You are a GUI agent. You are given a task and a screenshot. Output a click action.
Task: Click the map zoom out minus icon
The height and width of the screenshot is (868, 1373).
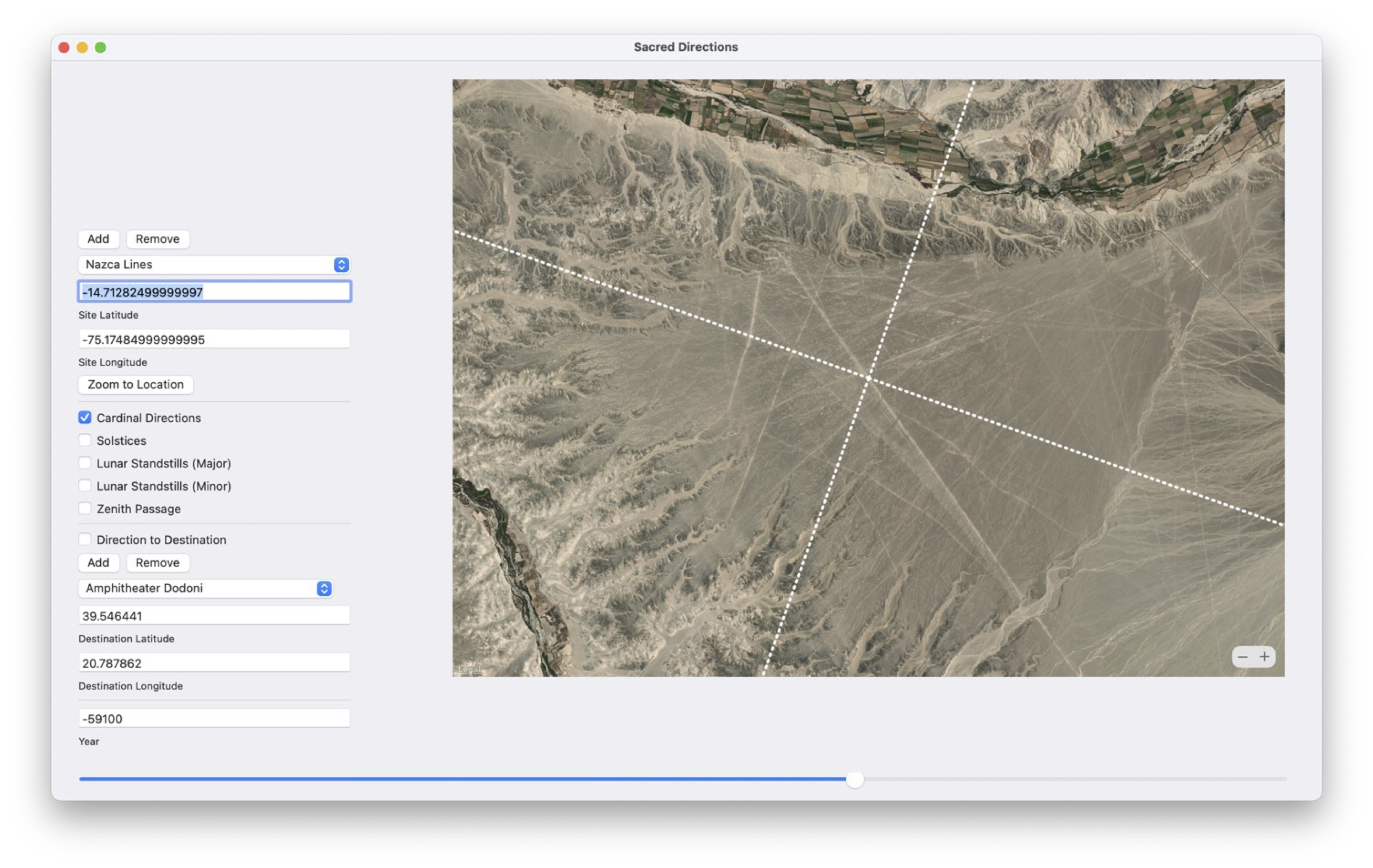(x=1242, y=656)
